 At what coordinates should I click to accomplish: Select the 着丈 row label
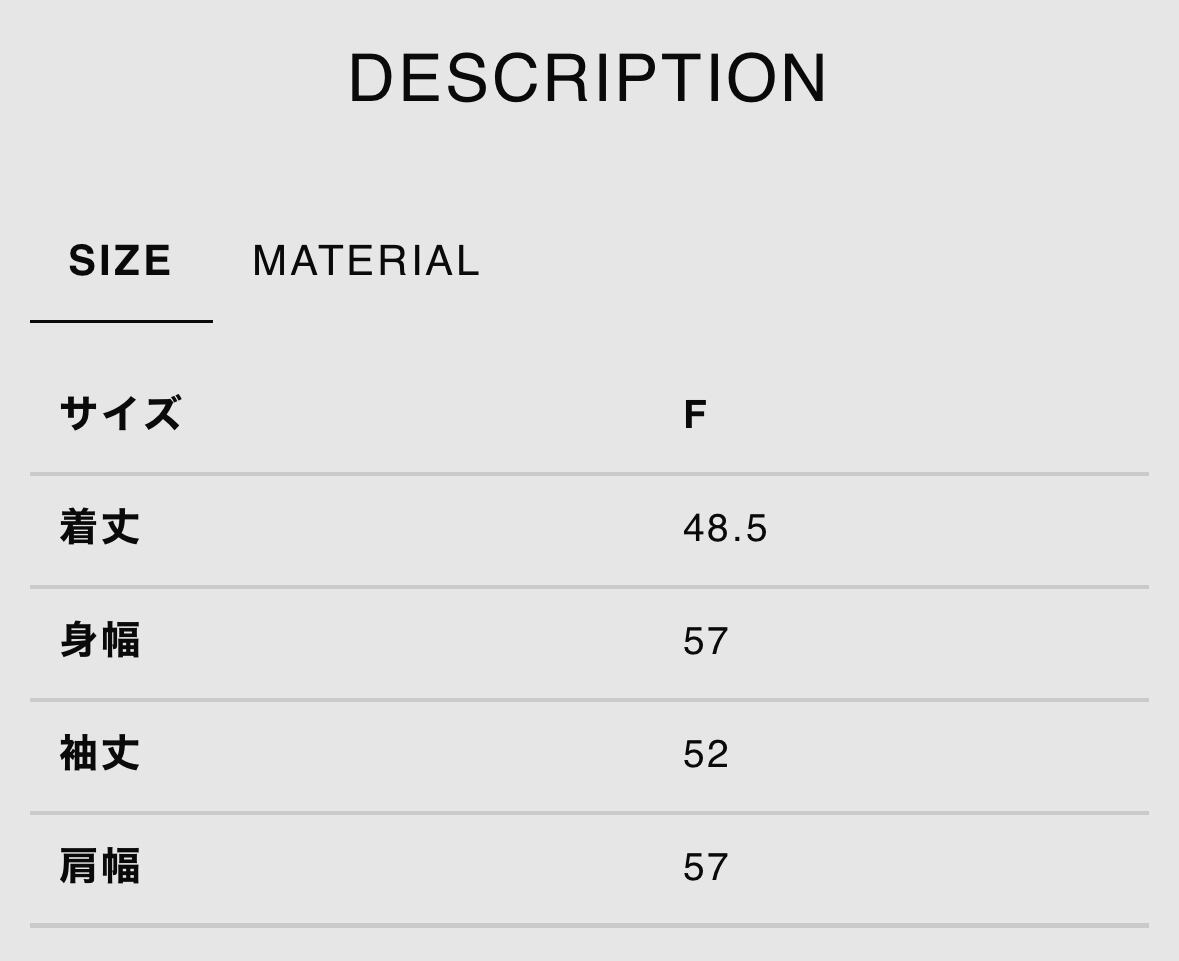[100, 527]
